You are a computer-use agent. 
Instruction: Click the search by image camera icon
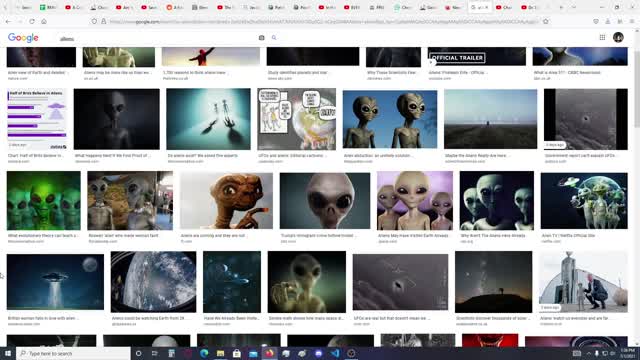click(x=262, y=38)
